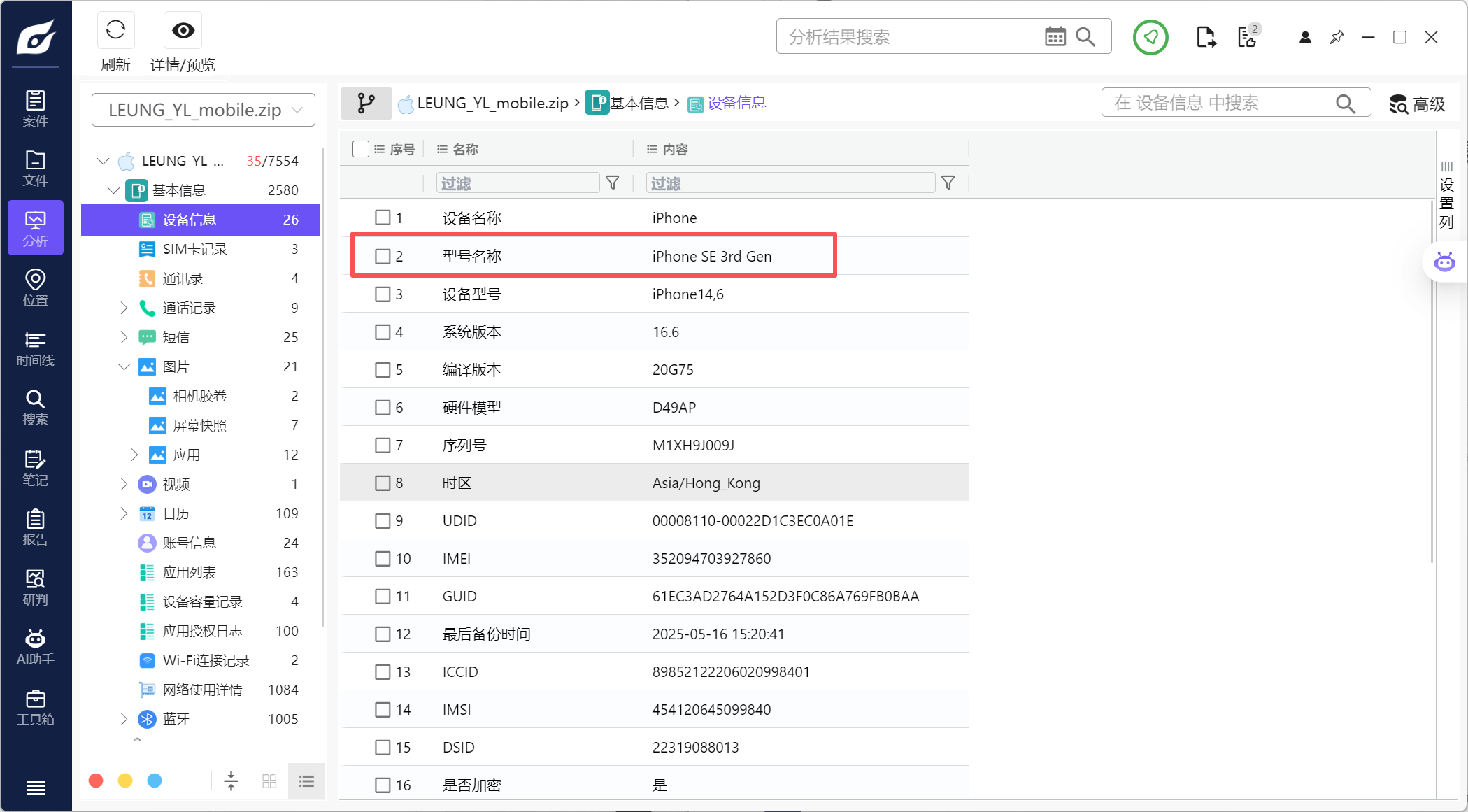Click the 高级 advanced search button
The height and width of the screenshot is (812, 1468).
pyautogui.click(x=1417, y=104)
